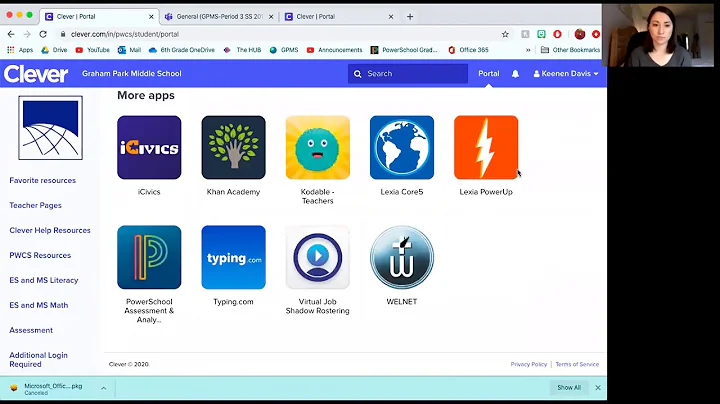Screen dimensions: 720x404
Task: Click the school district logo image
Action: pos(51,128)
